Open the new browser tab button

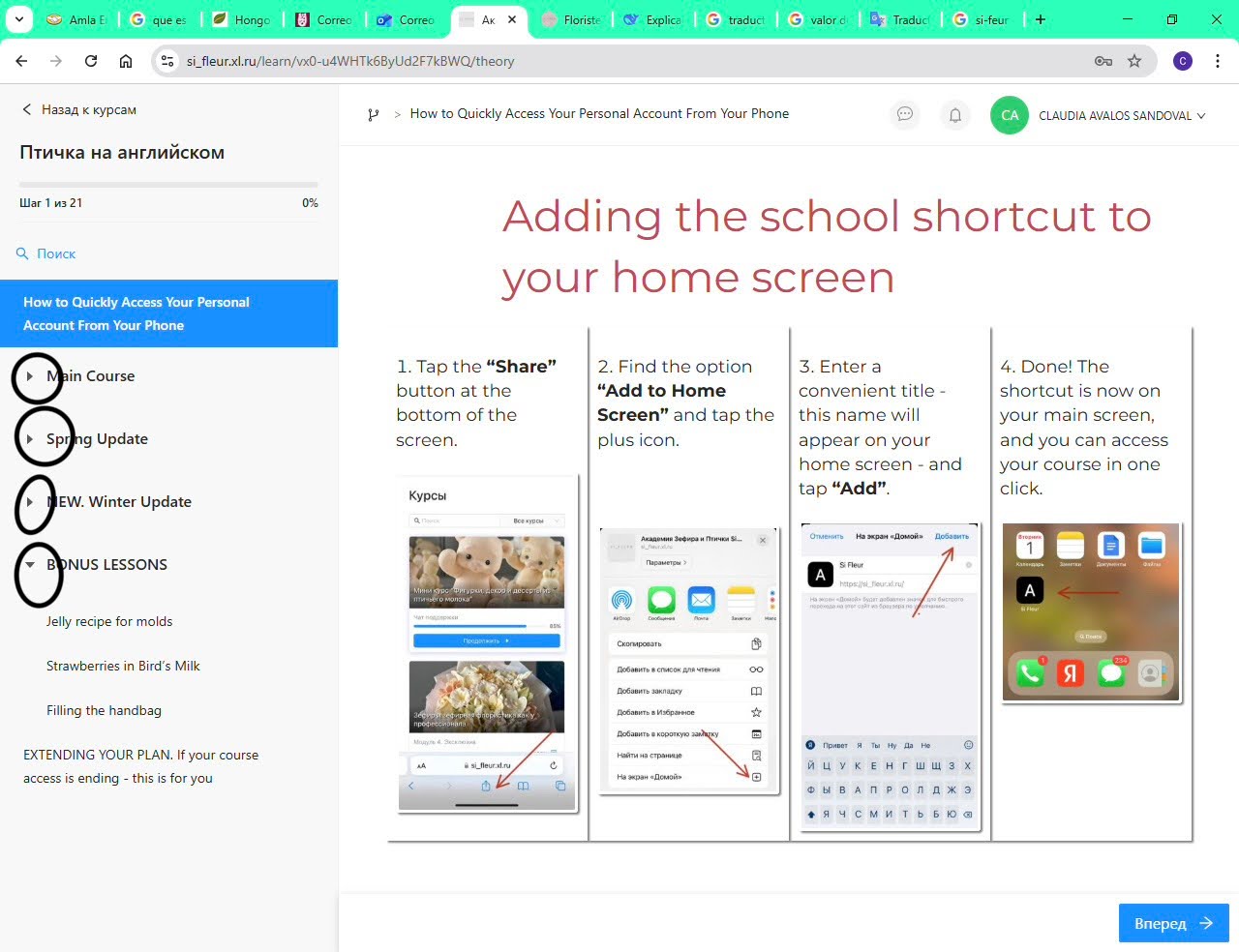tap(1041, 19)
